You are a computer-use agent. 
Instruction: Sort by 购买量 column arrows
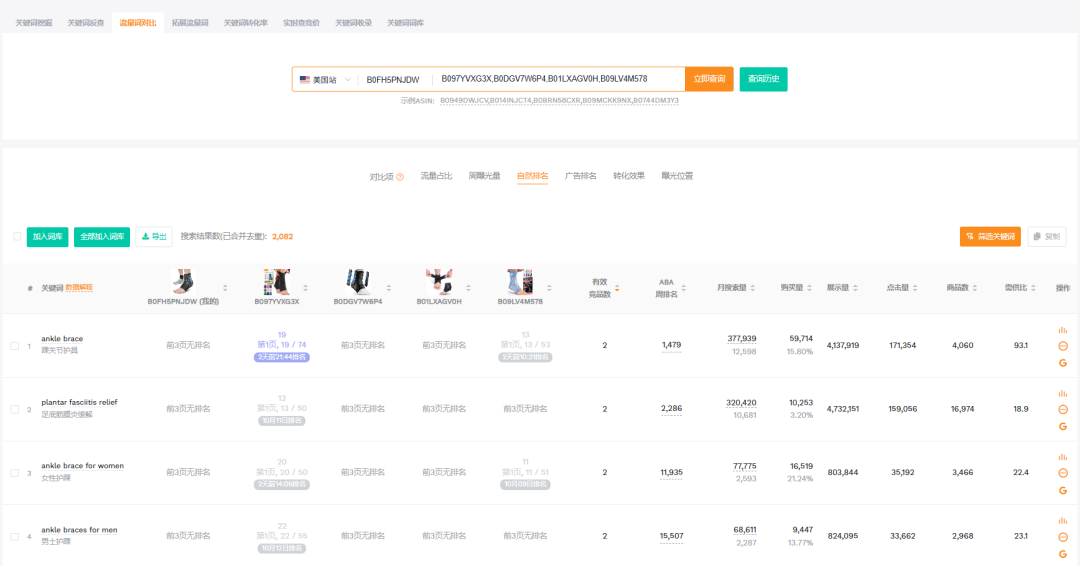pyautogui.click(x=809, y=288)
